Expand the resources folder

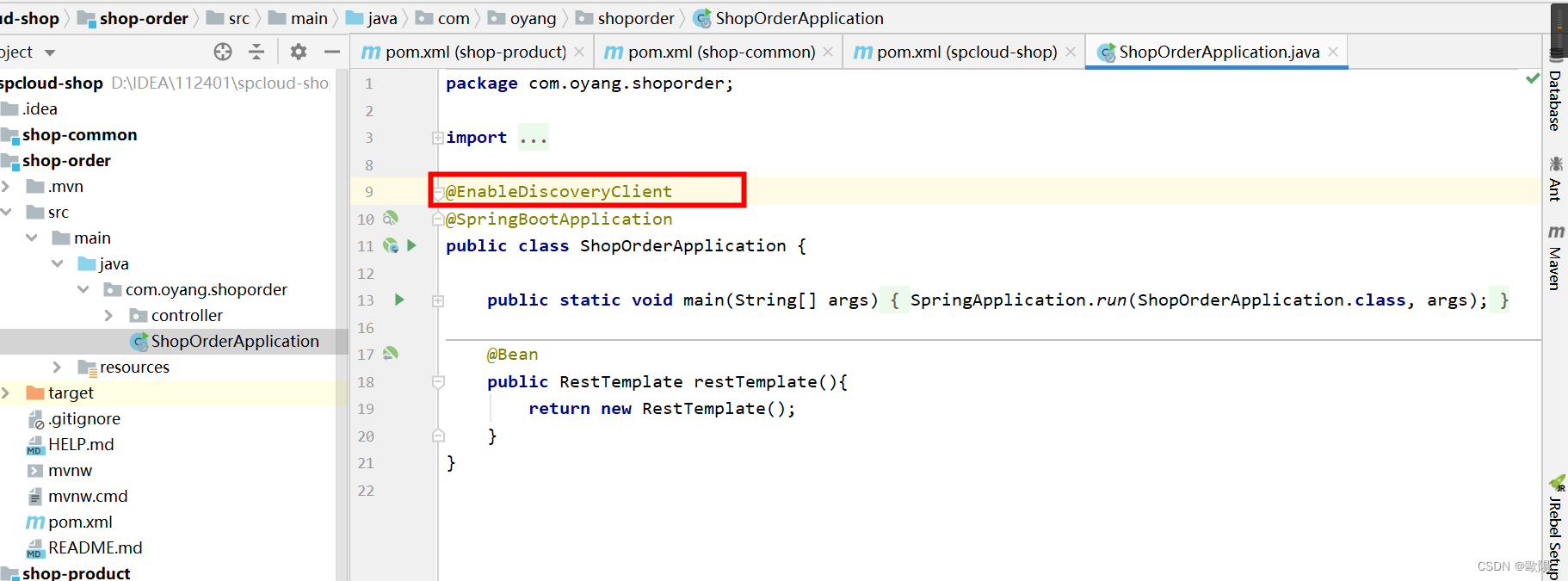click(x=58, y=367)
